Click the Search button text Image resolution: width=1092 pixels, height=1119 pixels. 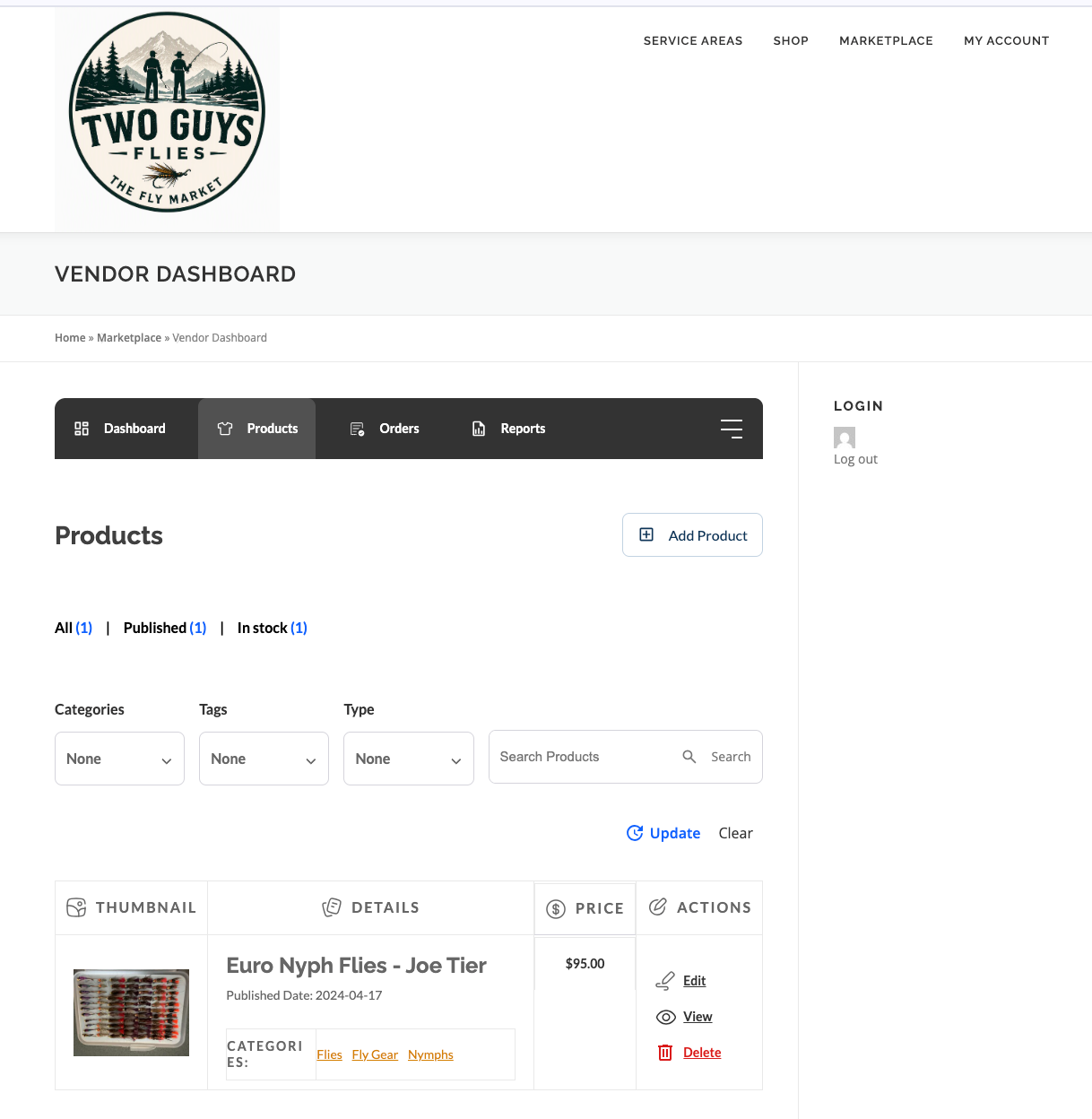click(x=731, y=757)
